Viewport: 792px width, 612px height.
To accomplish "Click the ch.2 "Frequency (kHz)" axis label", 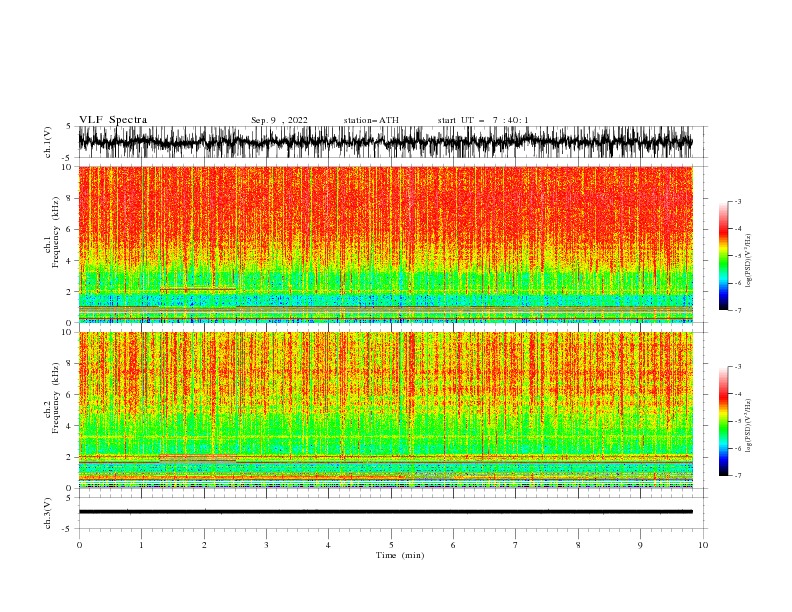I will tap(56, 398).
